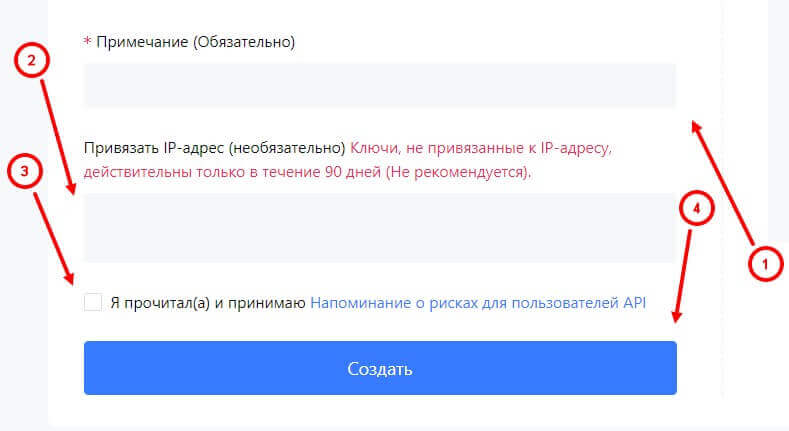
Task: Click the "Я прочитал(а) и принимаю" label
Action: (x=207, y=302)
